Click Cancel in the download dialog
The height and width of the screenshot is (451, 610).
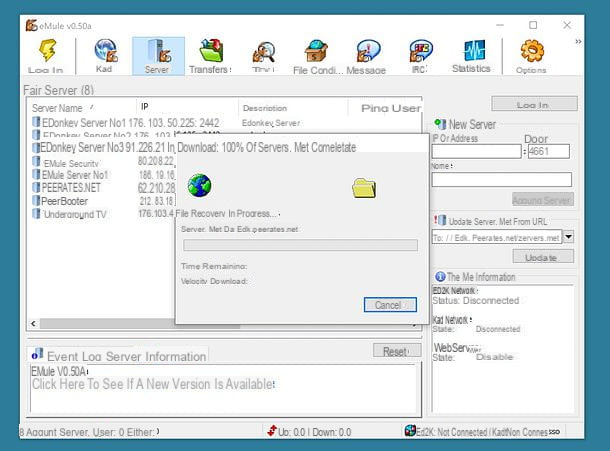[x=390, y=305]
